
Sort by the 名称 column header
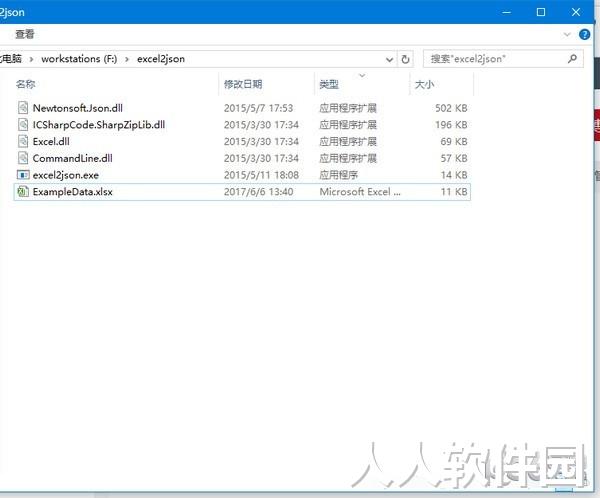click(26, 84)
